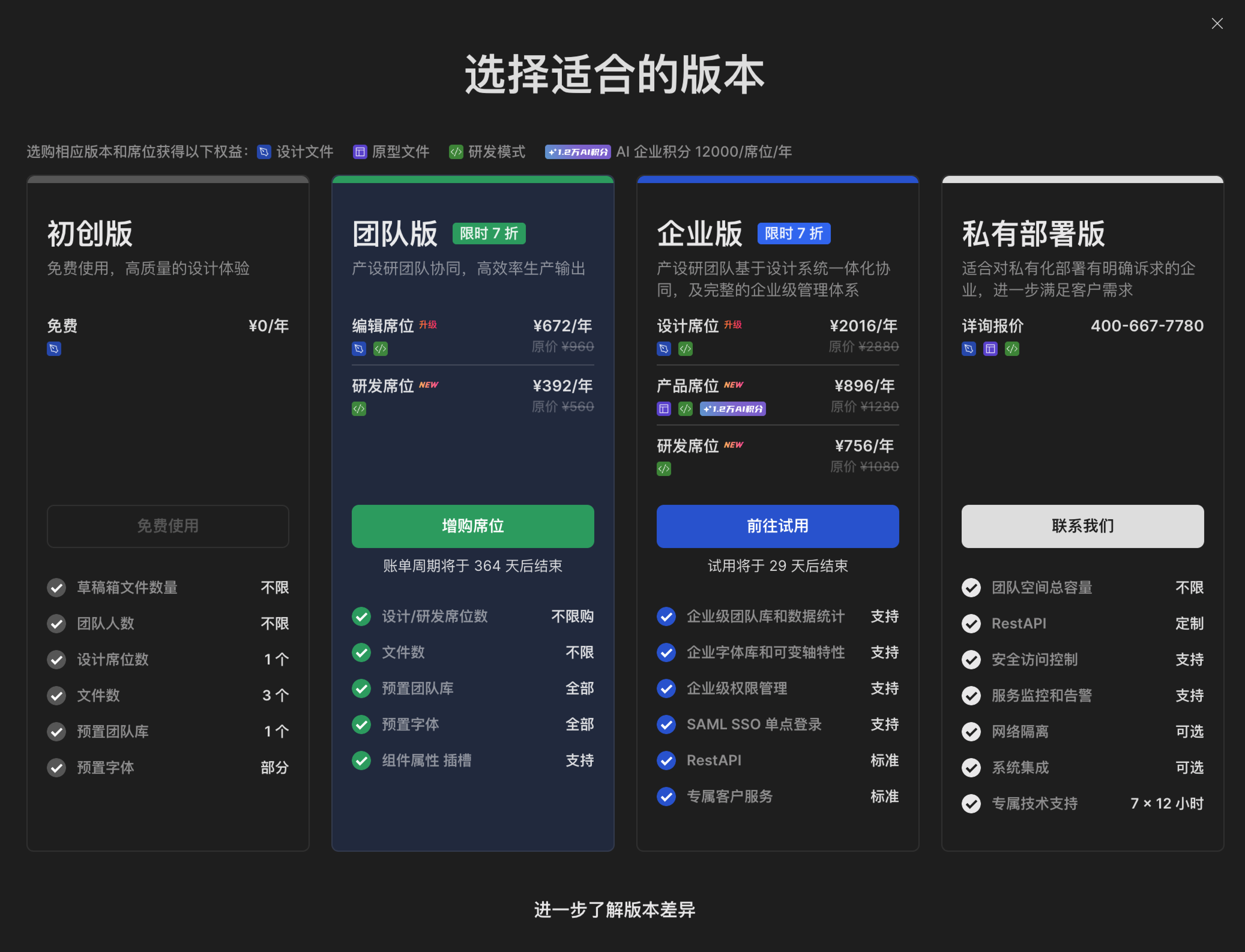Click the 升级 tag next to 编辑席位

click(428, 325)
